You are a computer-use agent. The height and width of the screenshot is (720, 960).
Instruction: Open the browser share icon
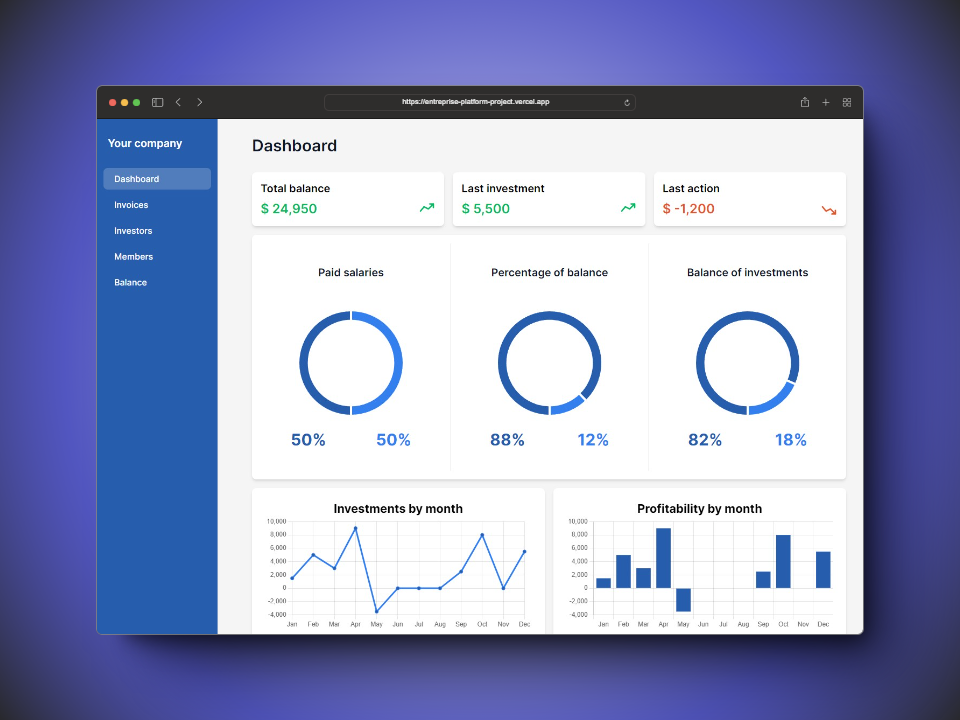point(805,102)
